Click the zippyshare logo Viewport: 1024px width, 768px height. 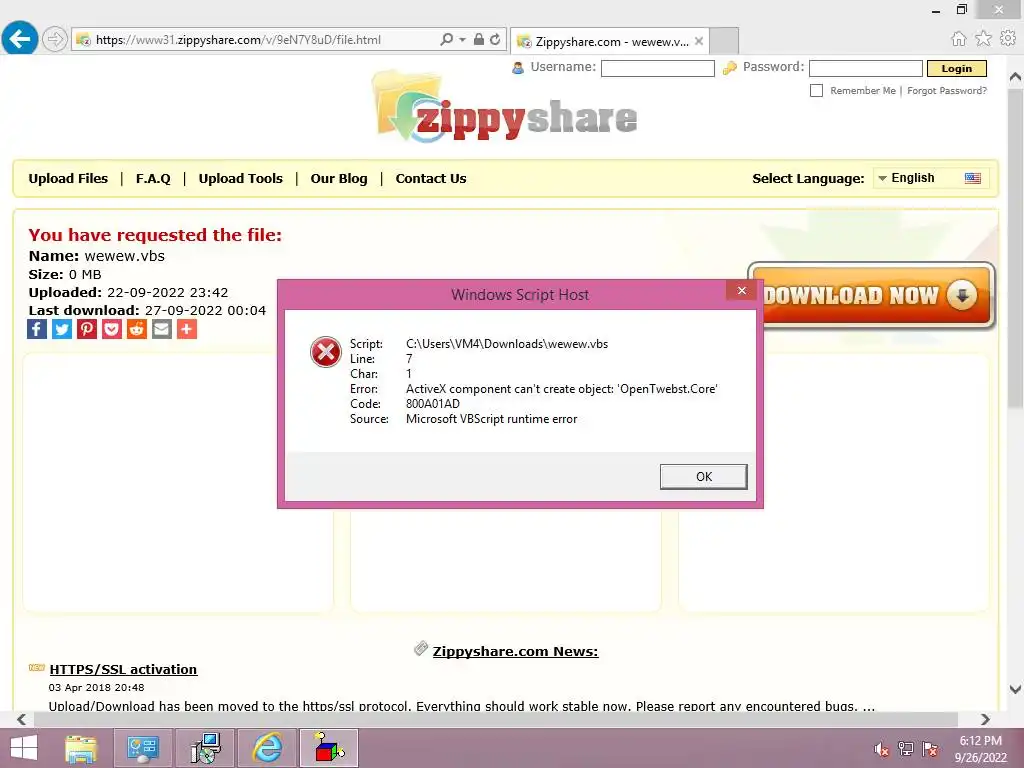(504, 108)
